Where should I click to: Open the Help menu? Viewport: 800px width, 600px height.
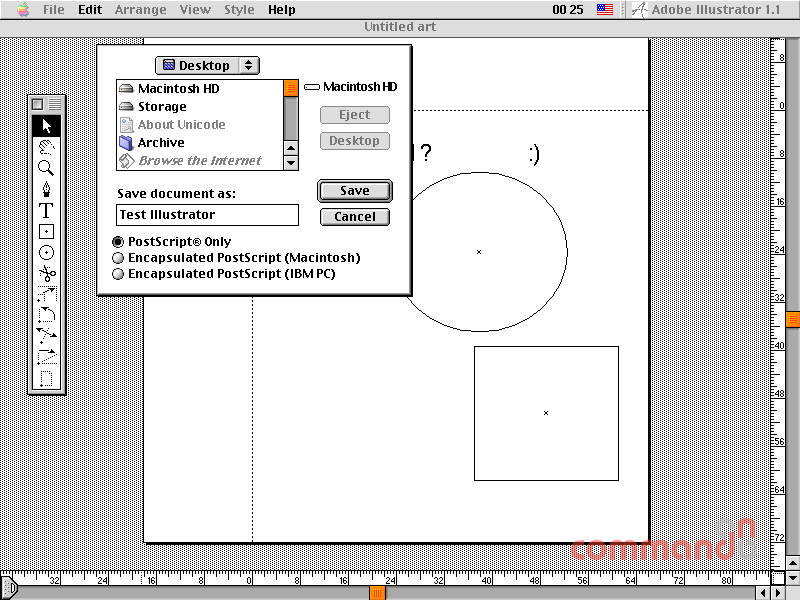pyautogui.click(x=282, y=10)
